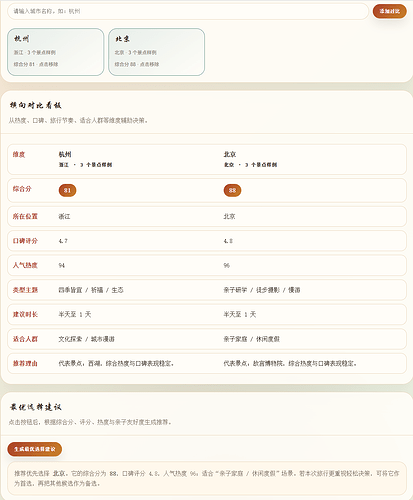Select the 最优选择建议 heading
The height and width of the screenshot is (500, 413).
point(36,407)
